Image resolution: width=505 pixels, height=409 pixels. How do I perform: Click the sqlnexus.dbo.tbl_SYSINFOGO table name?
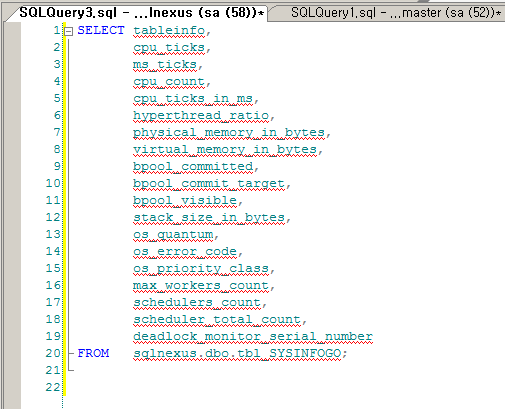237,354
